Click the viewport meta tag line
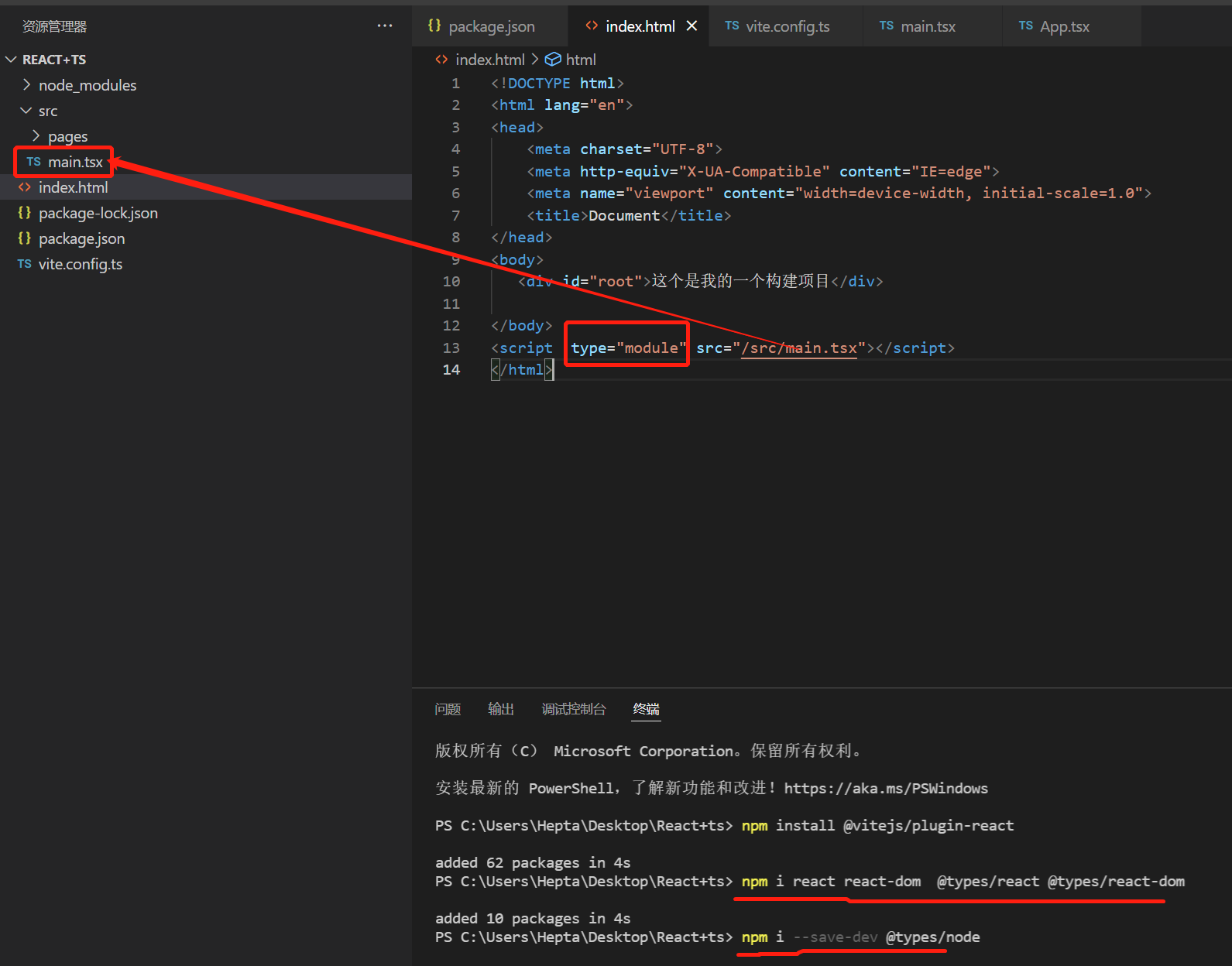 tap(839, 194)
